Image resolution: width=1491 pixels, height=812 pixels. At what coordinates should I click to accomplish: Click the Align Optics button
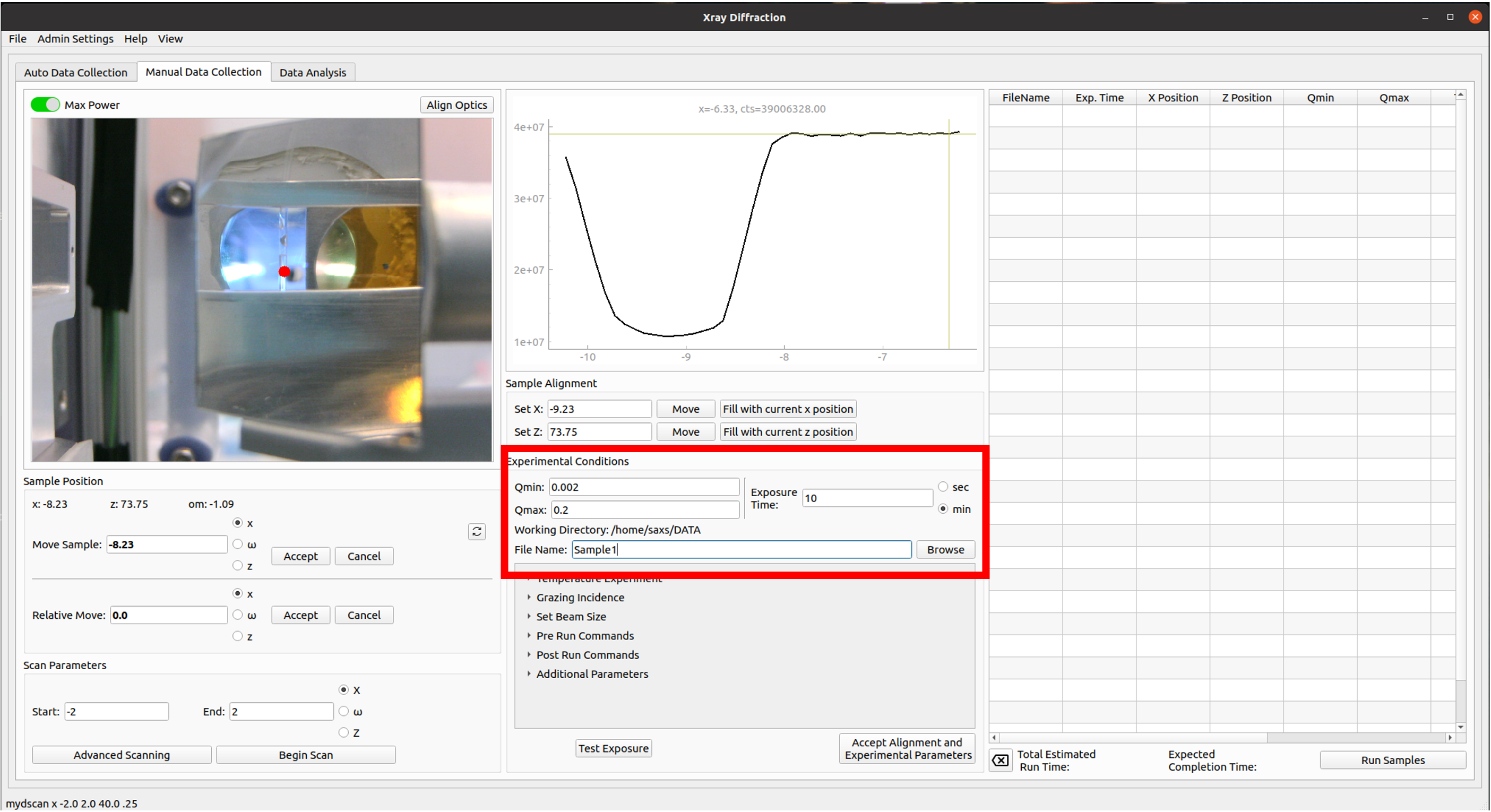point(456,105)
